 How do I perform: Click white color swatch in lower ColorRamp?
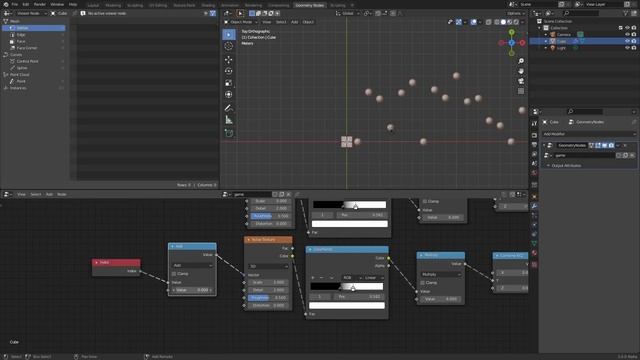click(x=347, y=305)
